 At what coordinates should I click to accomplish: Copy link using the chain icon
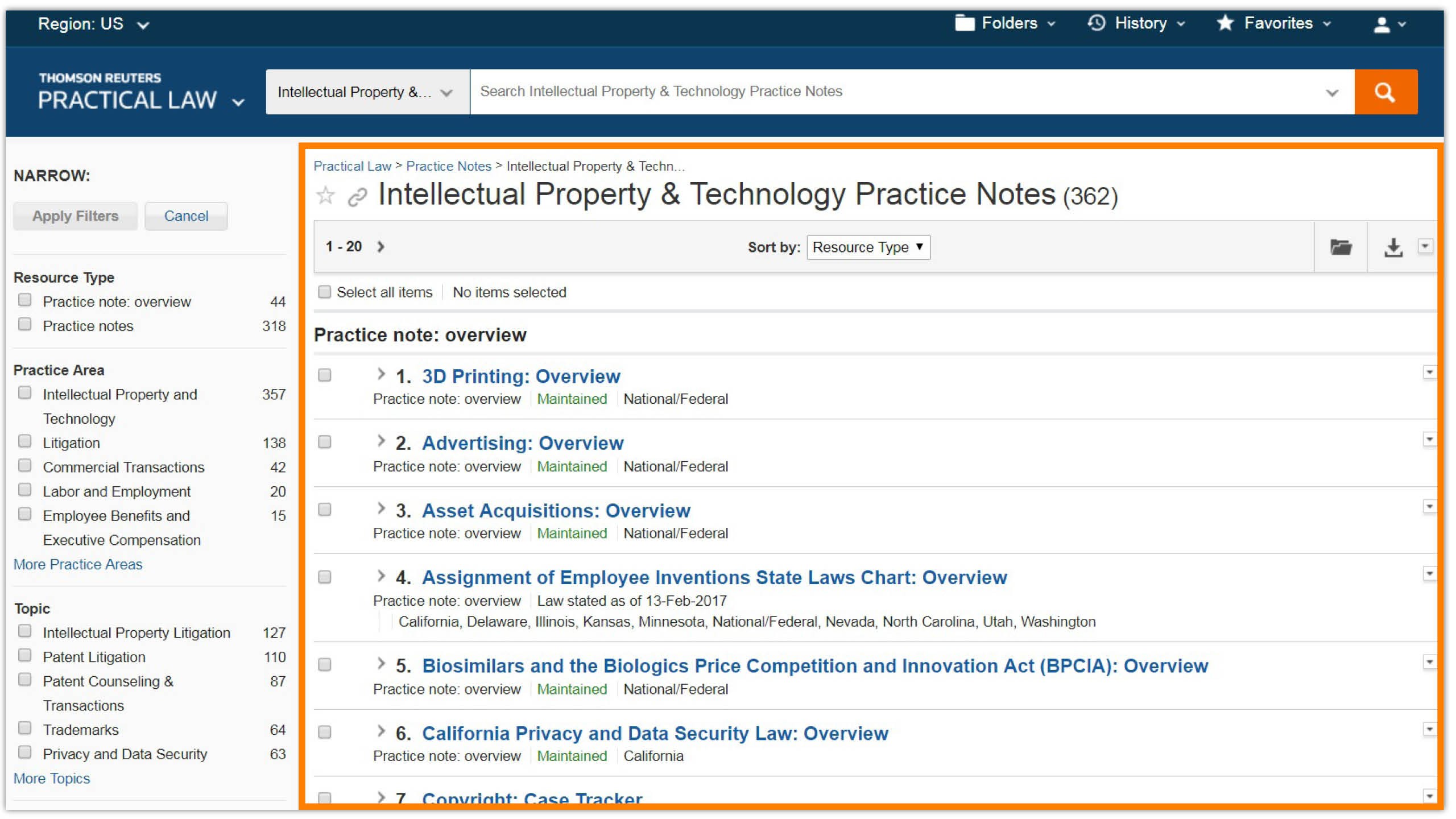click(357, 197)
